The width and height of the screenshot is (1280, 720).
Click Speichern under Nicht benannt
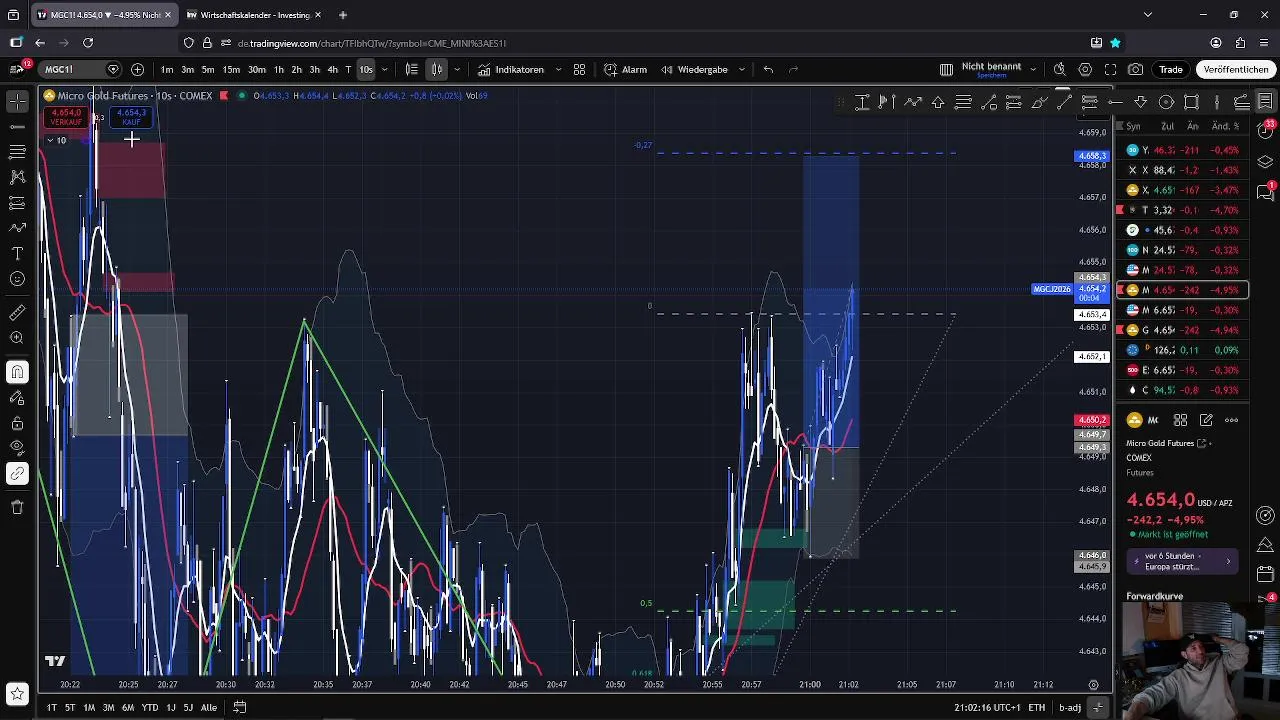991,76
